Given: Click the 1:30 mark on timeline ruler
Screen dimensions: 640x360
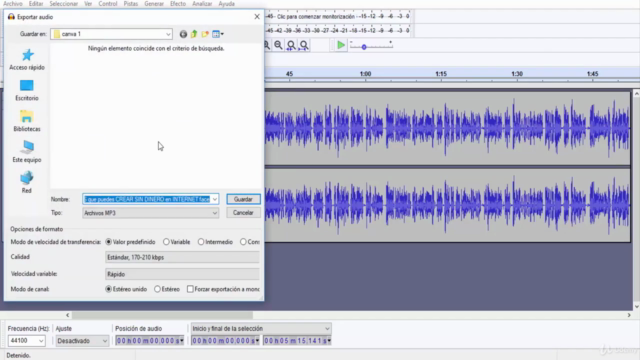Looking at the screenshot, I should 517,74.
